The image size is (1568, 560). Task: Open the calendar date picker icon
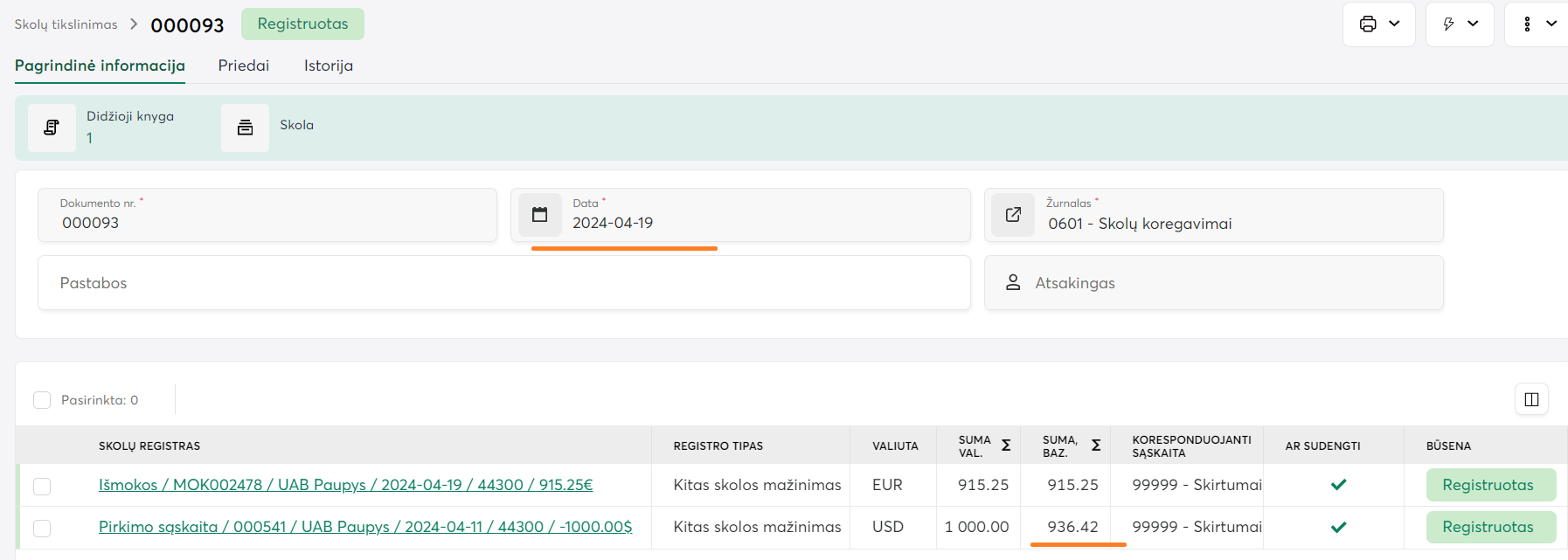(540, 215)
